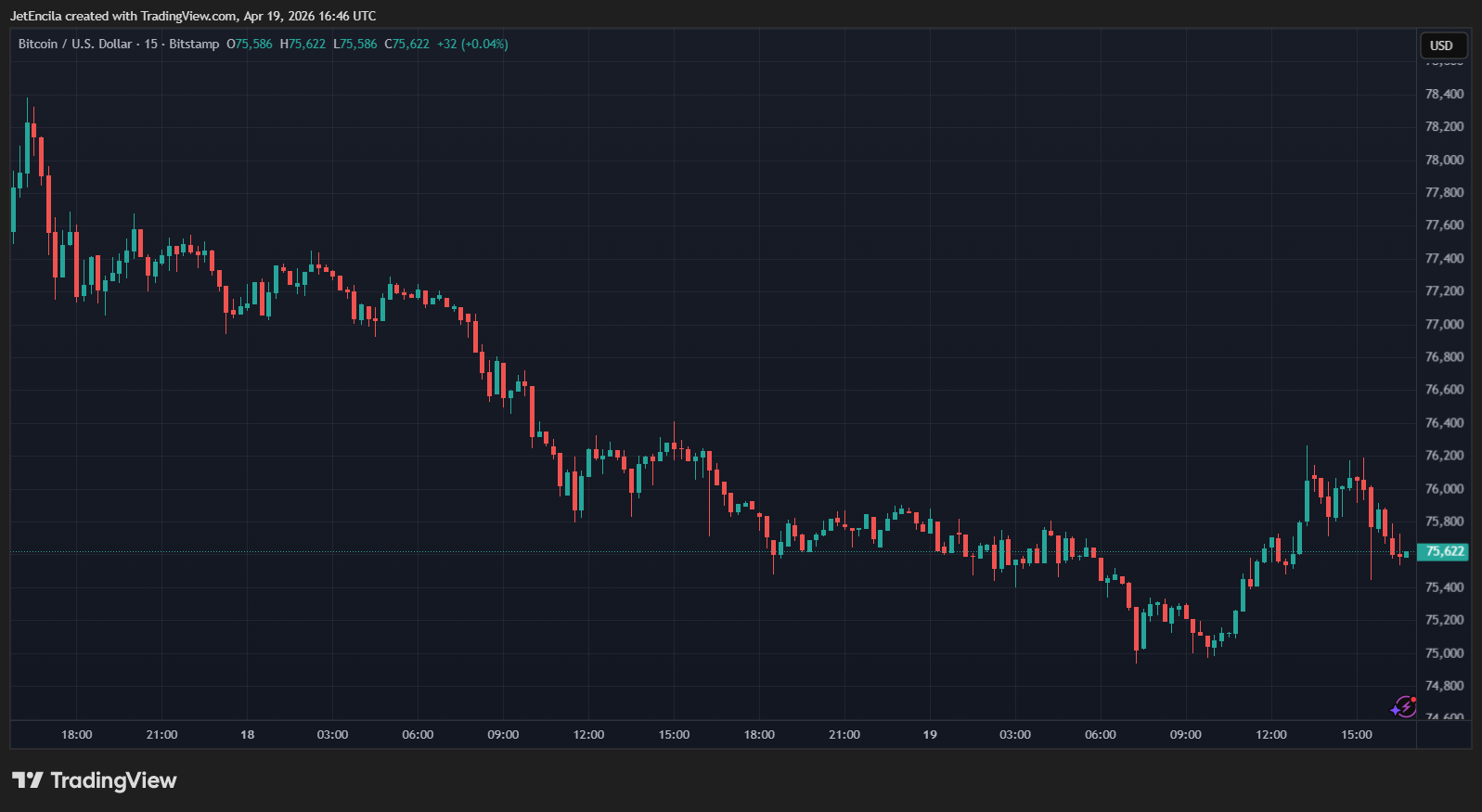The image size is (1482, 812).
Task: Click the high price value H75,622
Action: pos(303,44)
